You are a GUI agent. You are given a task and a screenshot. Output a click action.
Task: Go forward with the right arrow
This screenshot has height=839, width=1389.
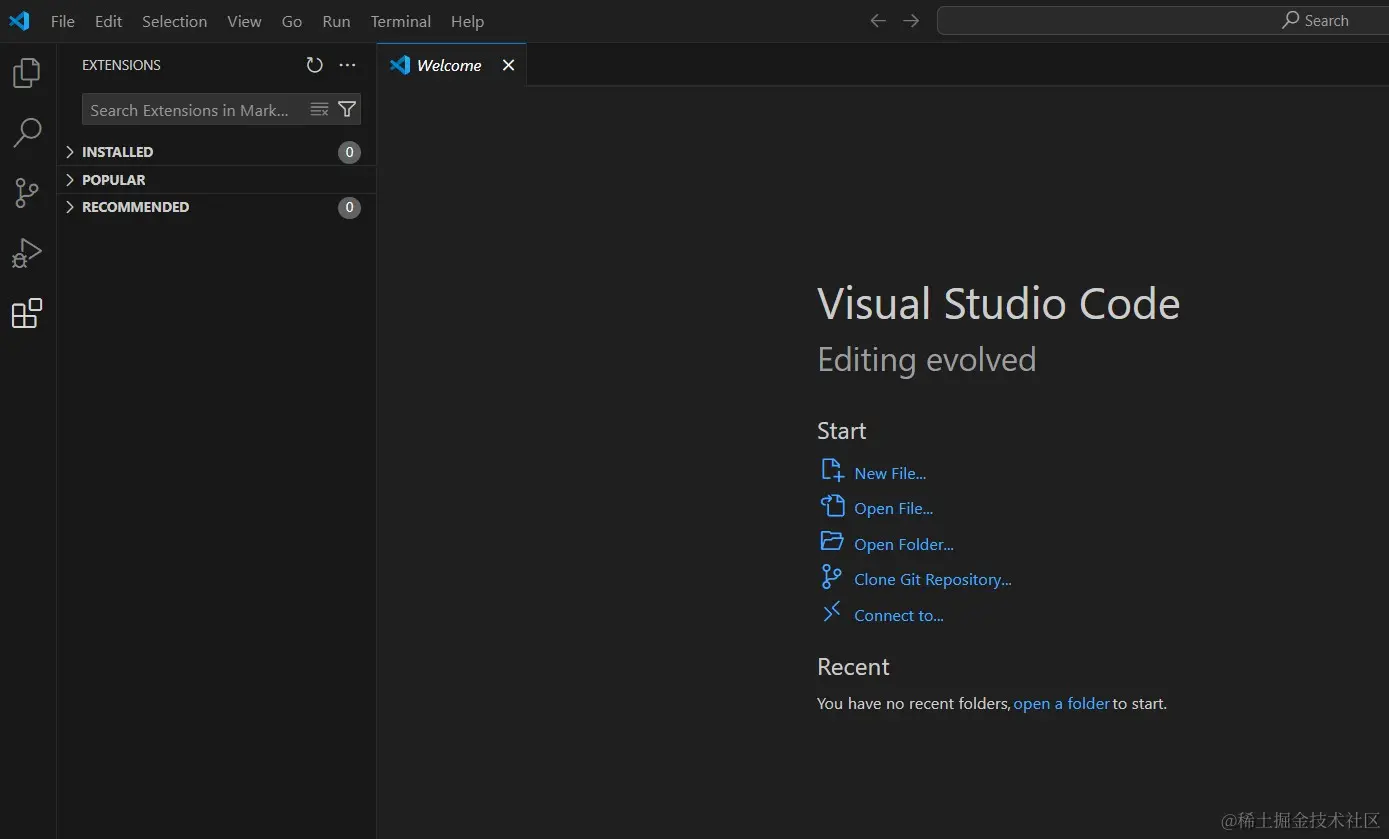pos(910,21)
